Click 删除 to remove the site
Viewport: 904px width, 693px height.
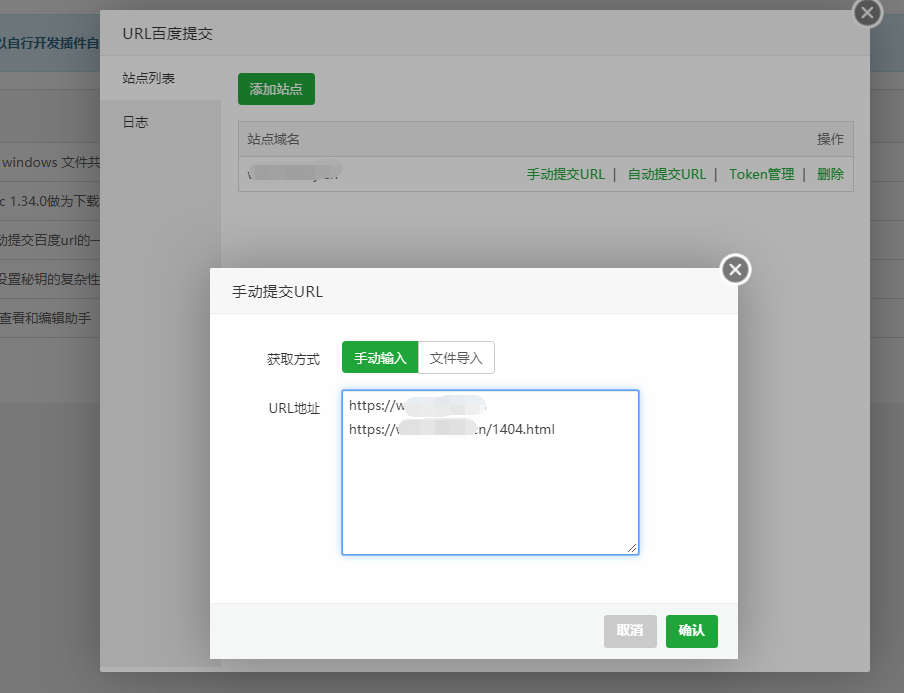point(830,174)
